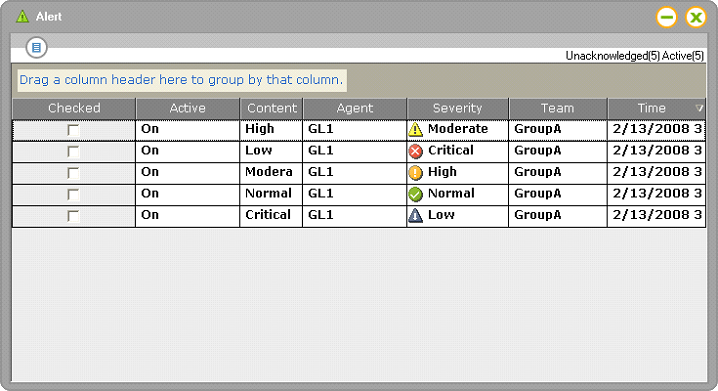Click the green Alert triangle title icon

point(22,17)
